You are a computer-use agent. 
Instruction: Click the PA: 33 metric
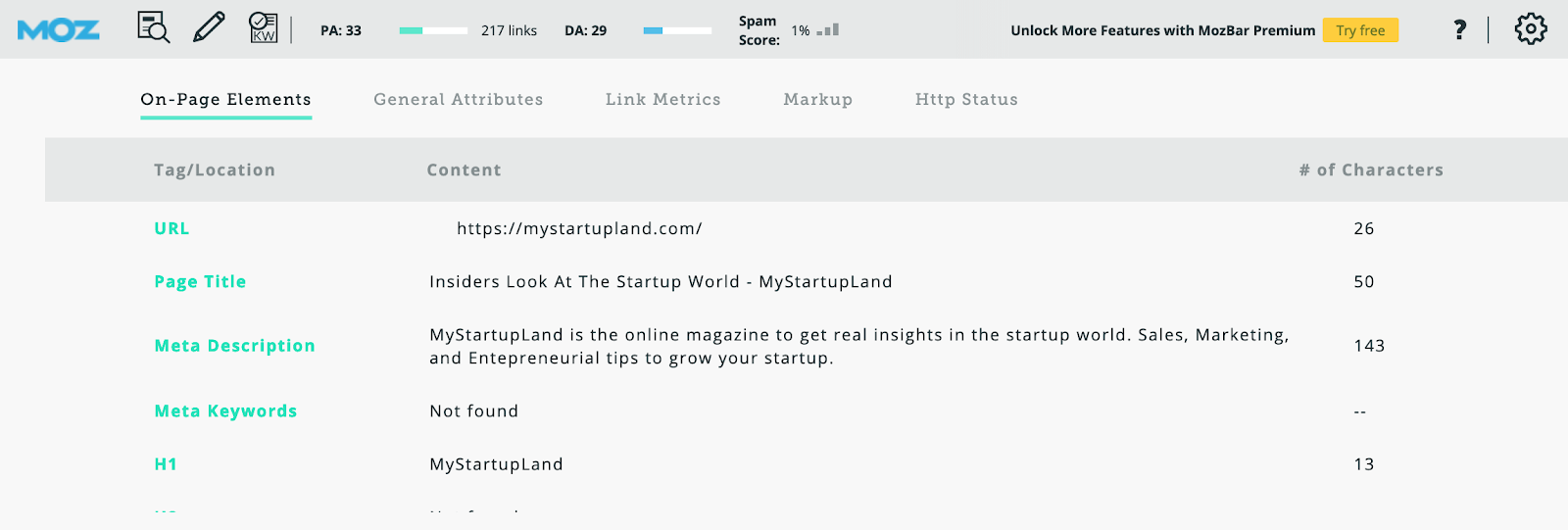point(341,30)
